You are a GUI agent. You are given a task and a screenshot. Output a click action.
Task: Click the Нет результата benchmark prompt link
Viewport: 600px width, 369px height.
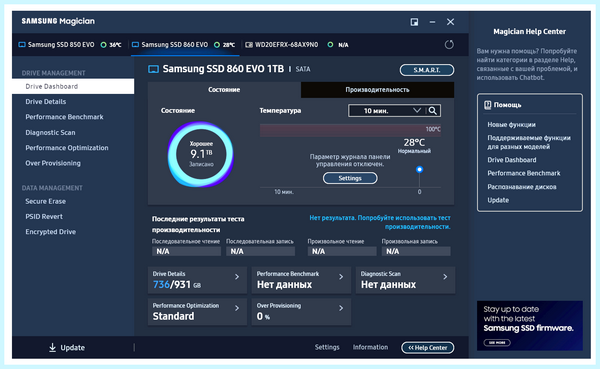pyautogui.click(x=380, y=222)
